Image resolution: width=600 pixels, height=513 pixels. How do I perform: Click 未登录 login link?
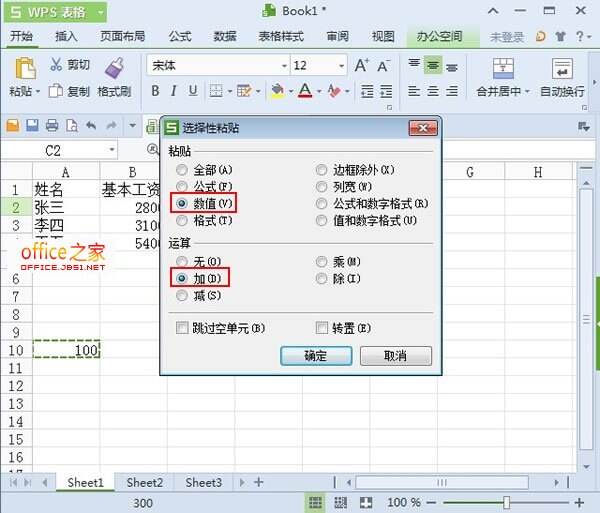[507, 37]
